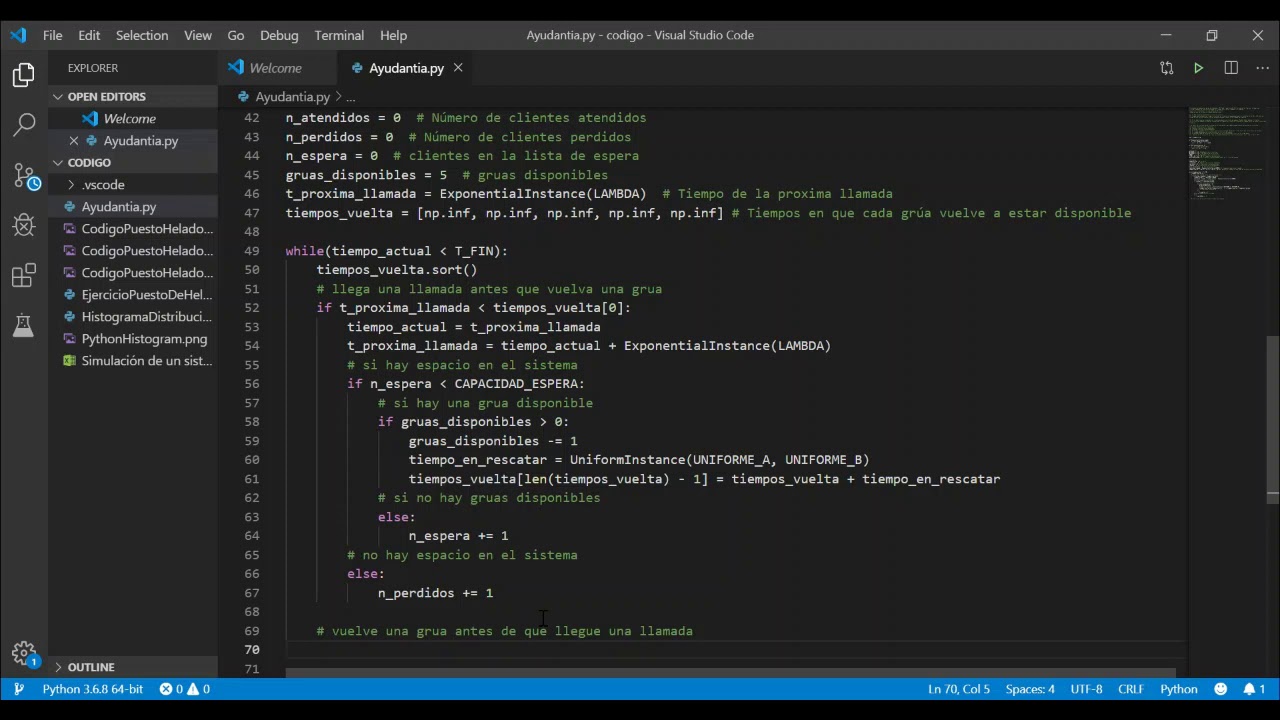The image size is (1280, 720).
Task: Close the Ayudantia.py tab
Action: coord(458,68)
